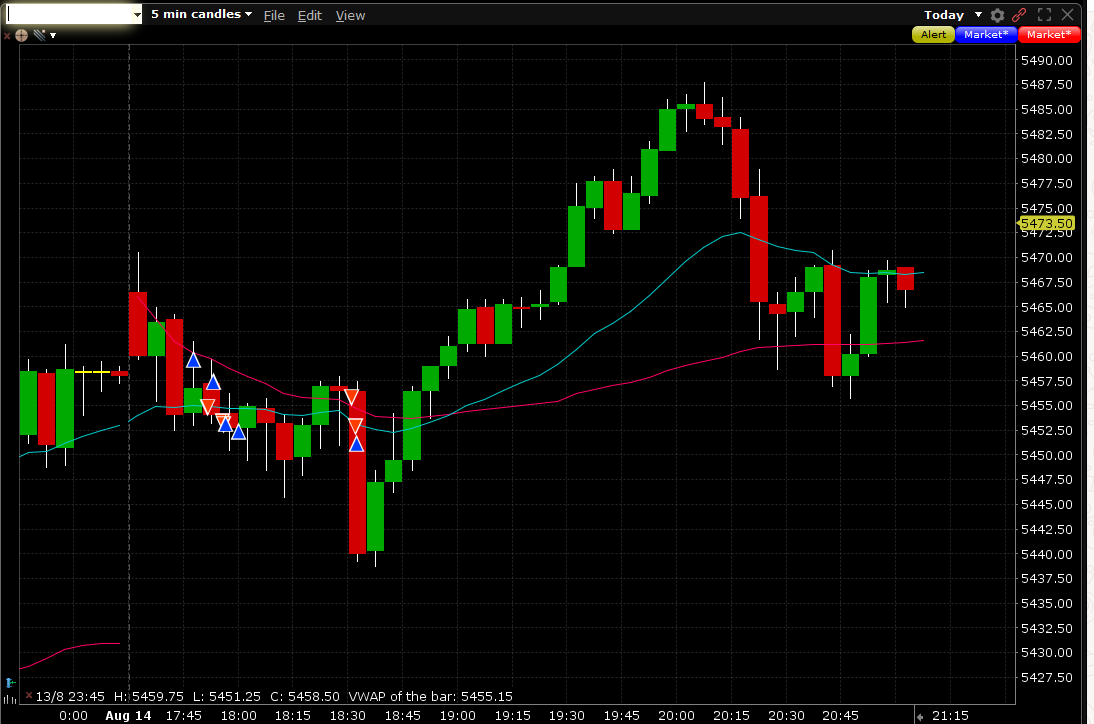Open the chart settings gear
The height and width of the screenshot is (724, 1094).
pos(998,15)
